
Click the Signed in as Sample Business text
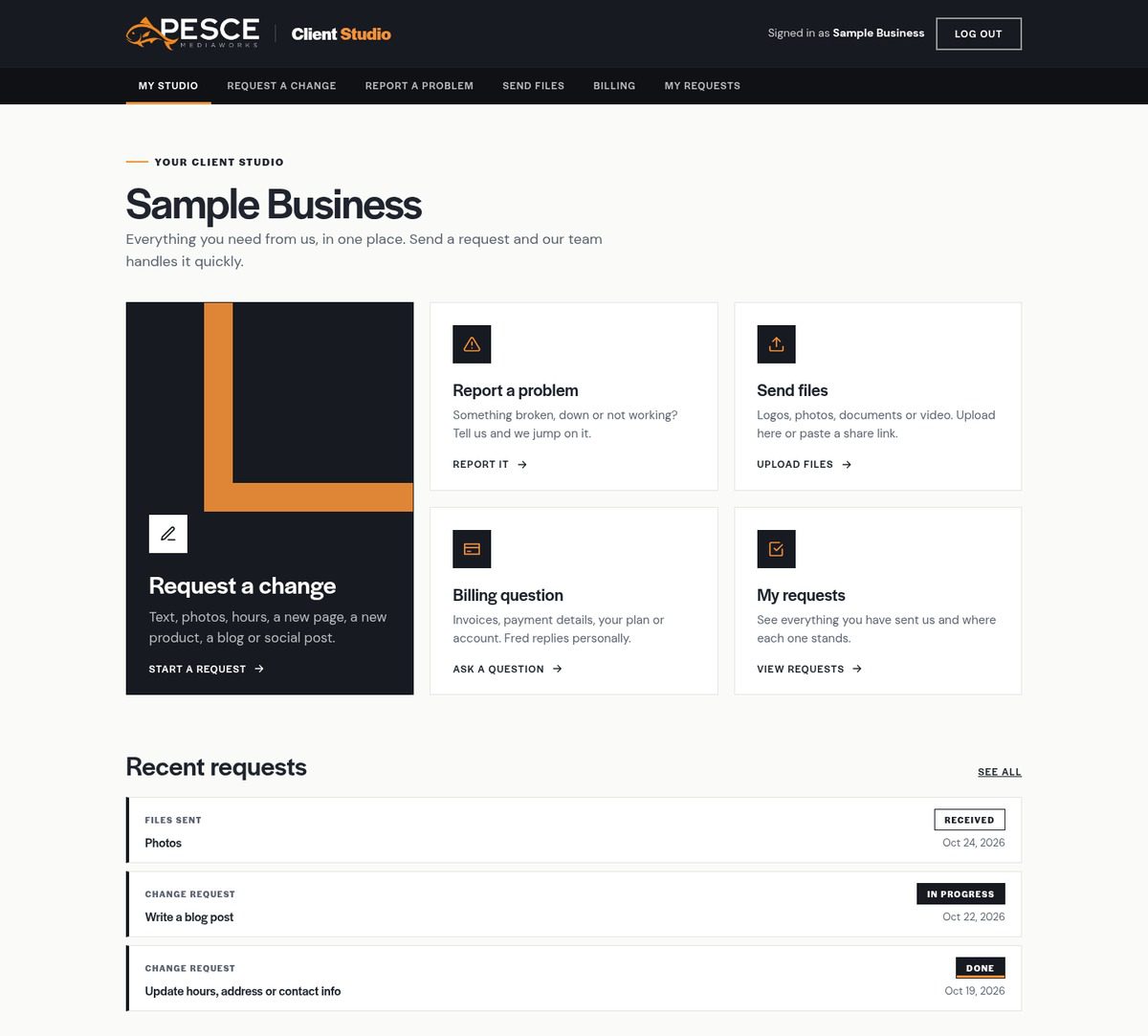(x=846, y=33)
